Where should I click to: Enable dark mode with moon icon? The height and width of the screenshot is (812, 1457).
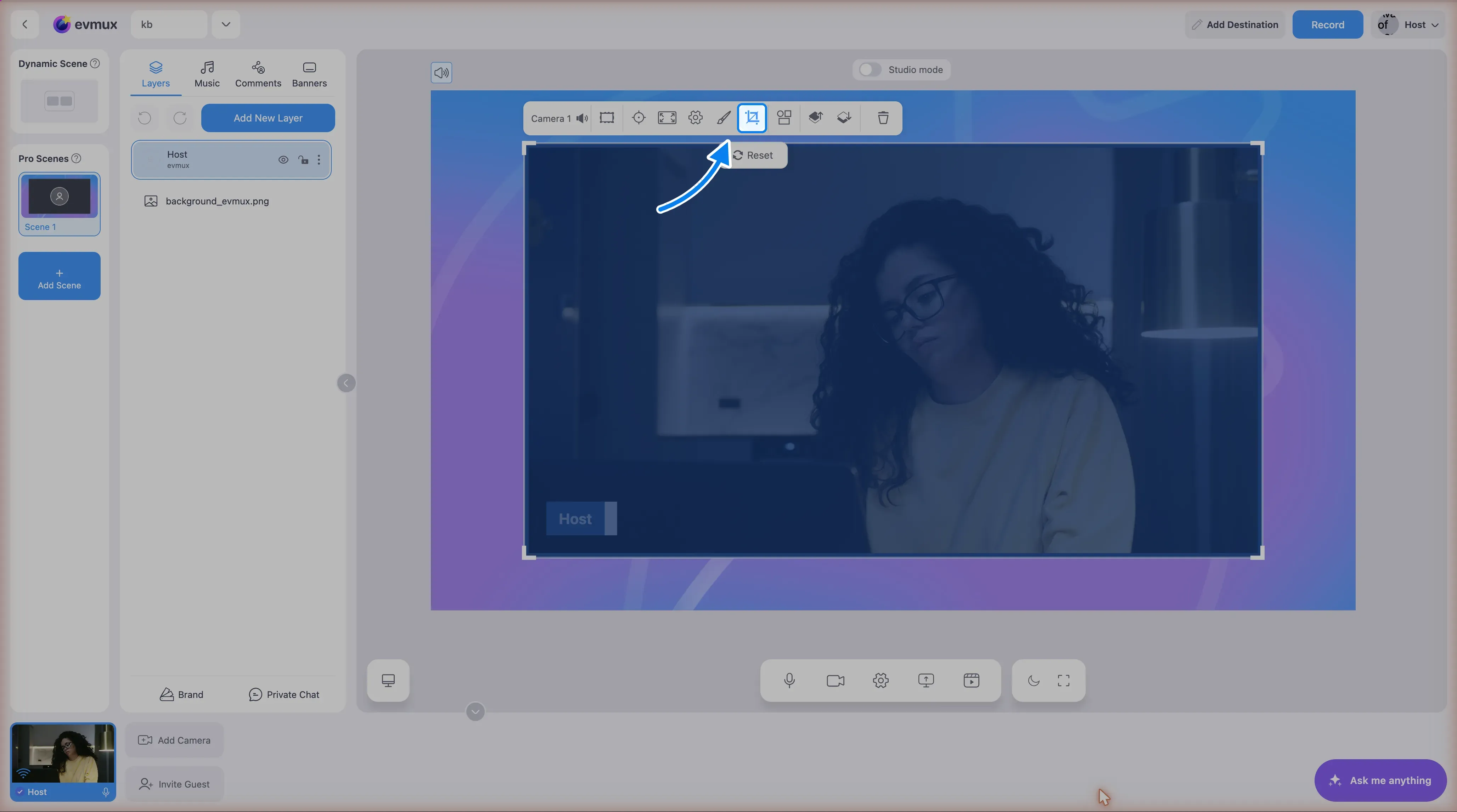coord(1033,680)
